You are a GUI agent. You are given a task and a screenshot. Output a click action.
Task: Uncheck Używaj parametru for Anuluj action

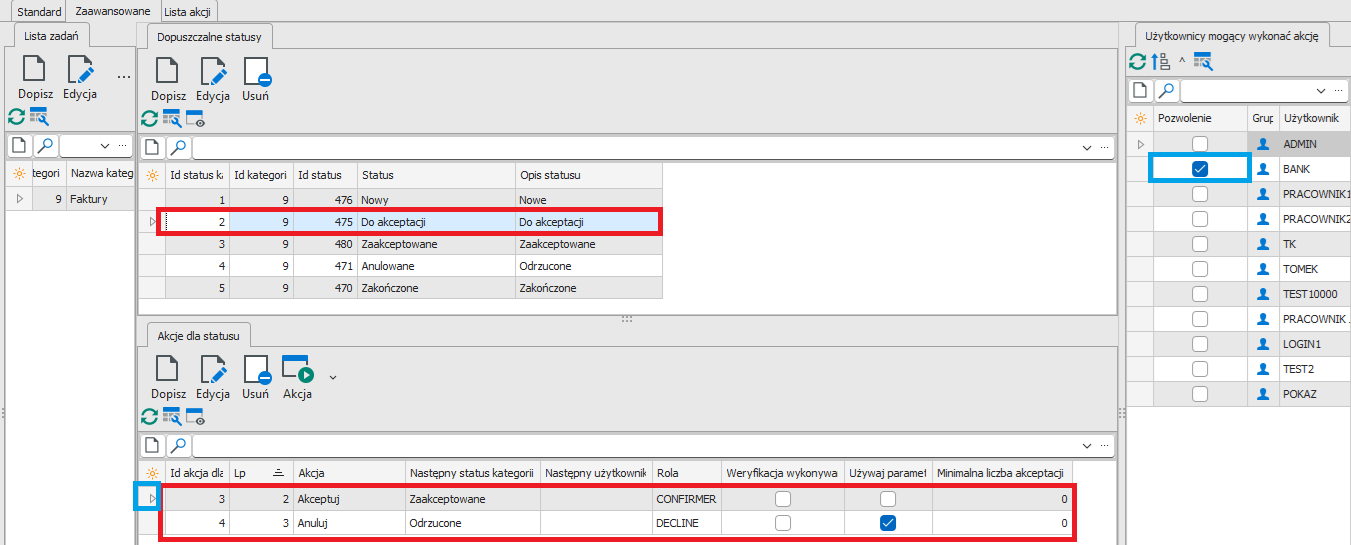[x=887, y=522]
